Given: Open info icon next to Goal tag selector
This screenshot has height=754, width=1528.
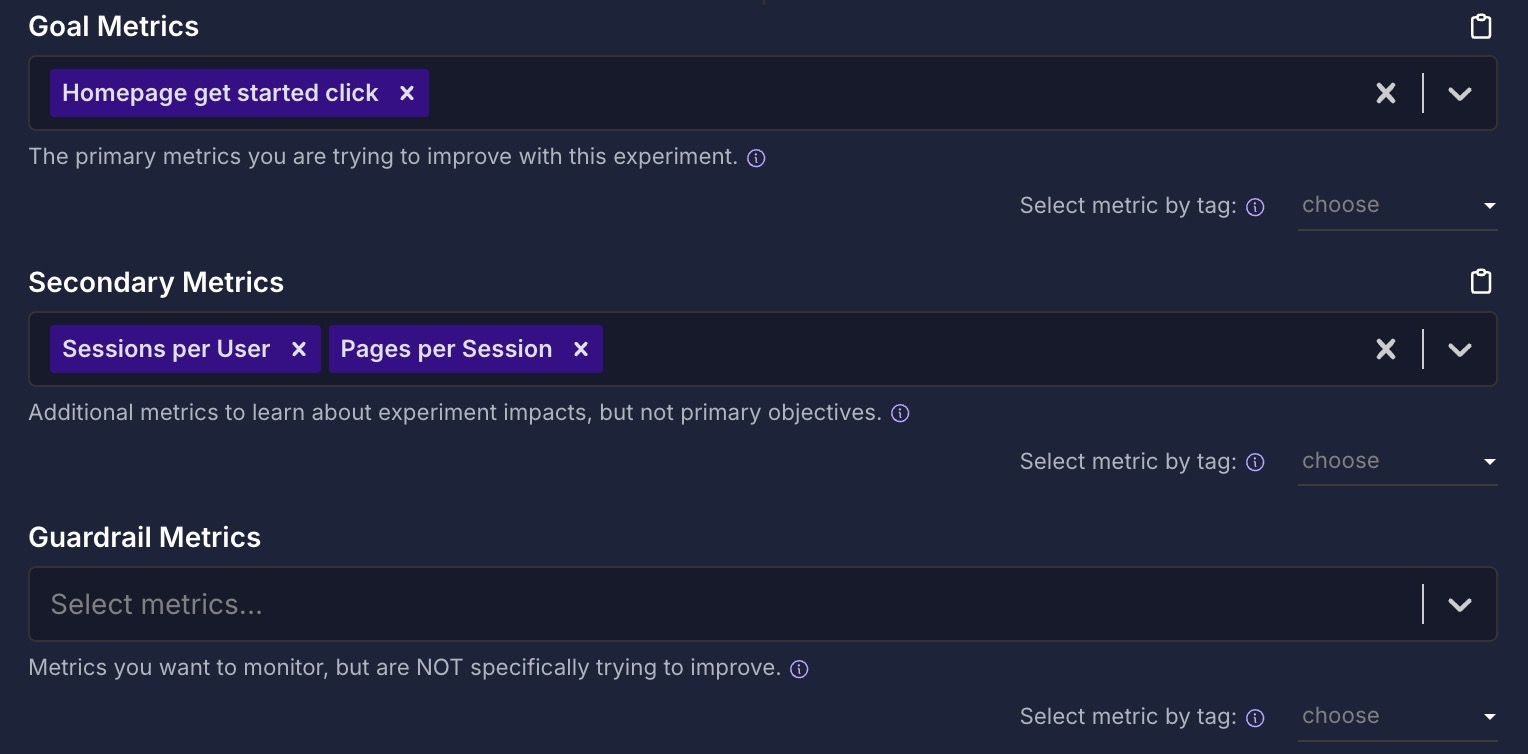Looking at the screenshot, I should pyautogui.click(x=1256, y=207).
